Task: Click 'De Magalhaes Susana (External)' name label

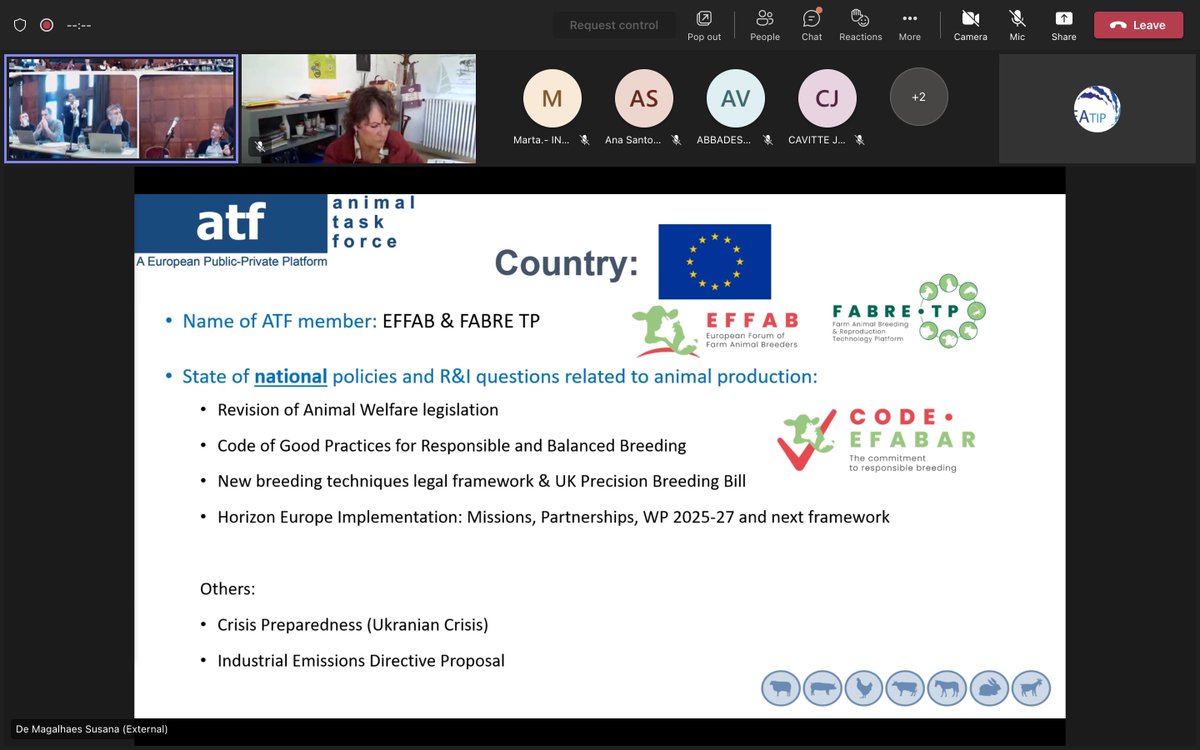Action: coord(92,729)
